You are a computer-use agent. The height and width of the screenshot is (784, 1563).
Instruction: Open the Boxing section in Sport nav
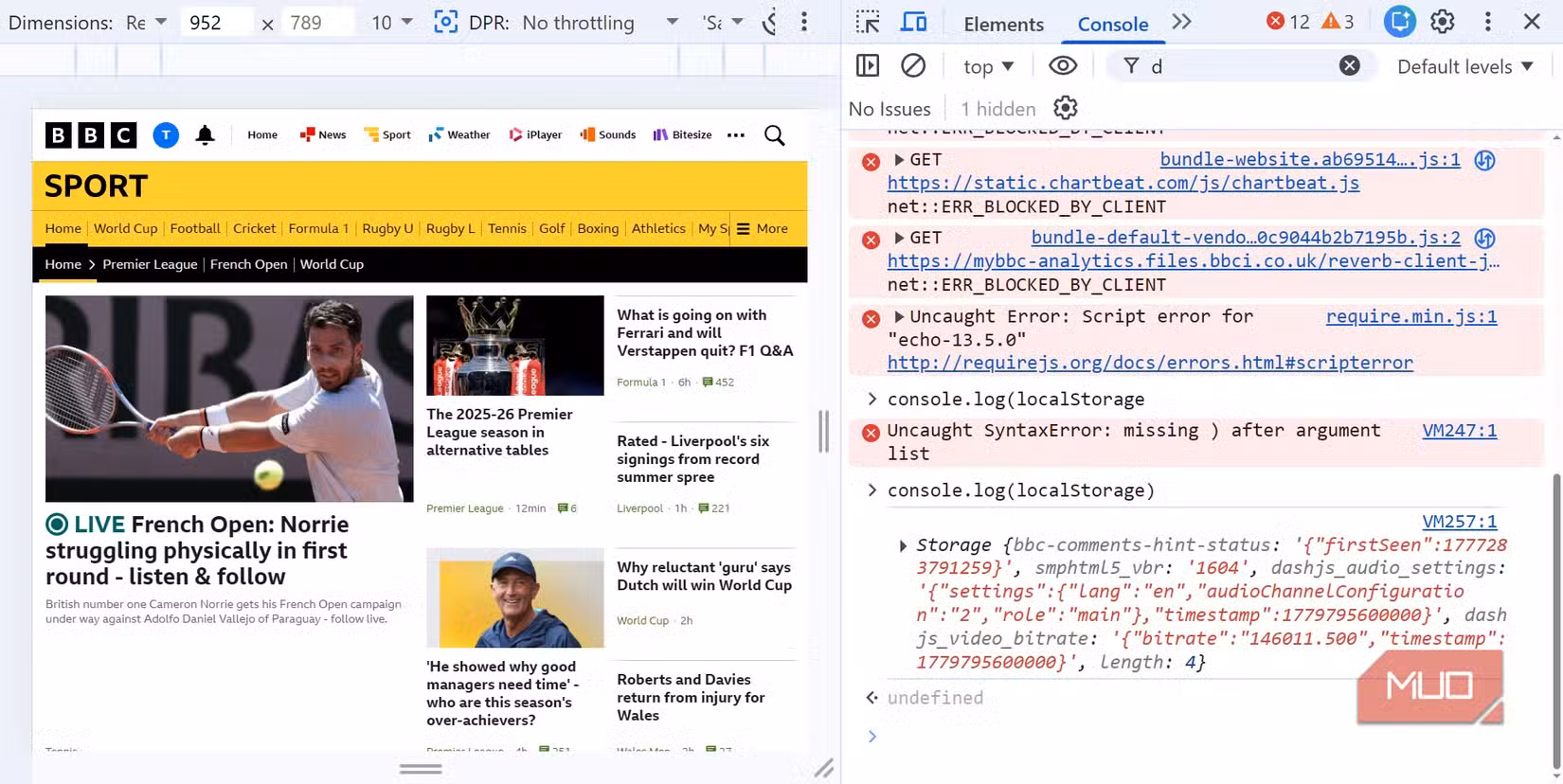[598, 228]
